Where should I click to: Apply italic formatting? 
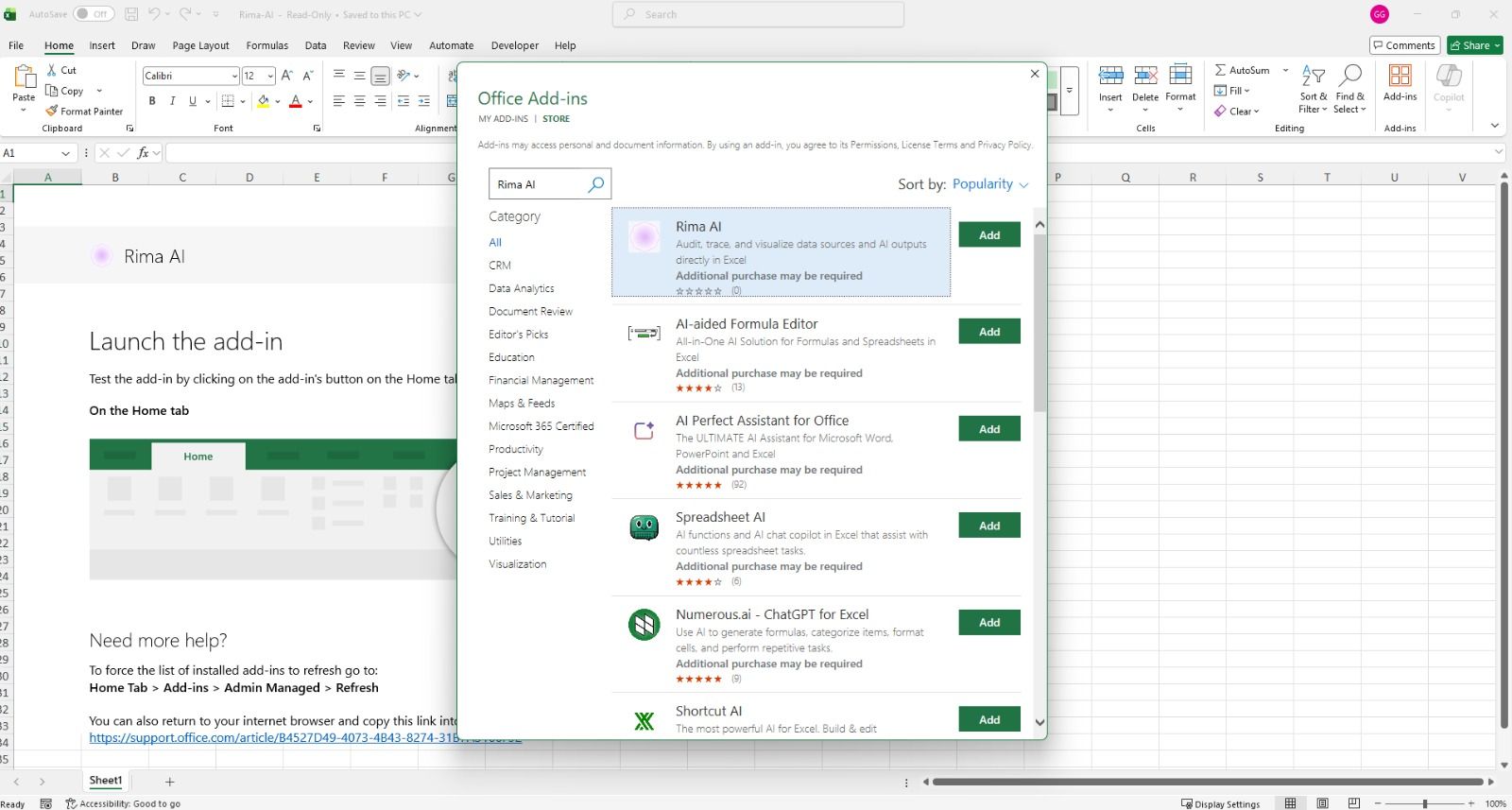[172, 101]
